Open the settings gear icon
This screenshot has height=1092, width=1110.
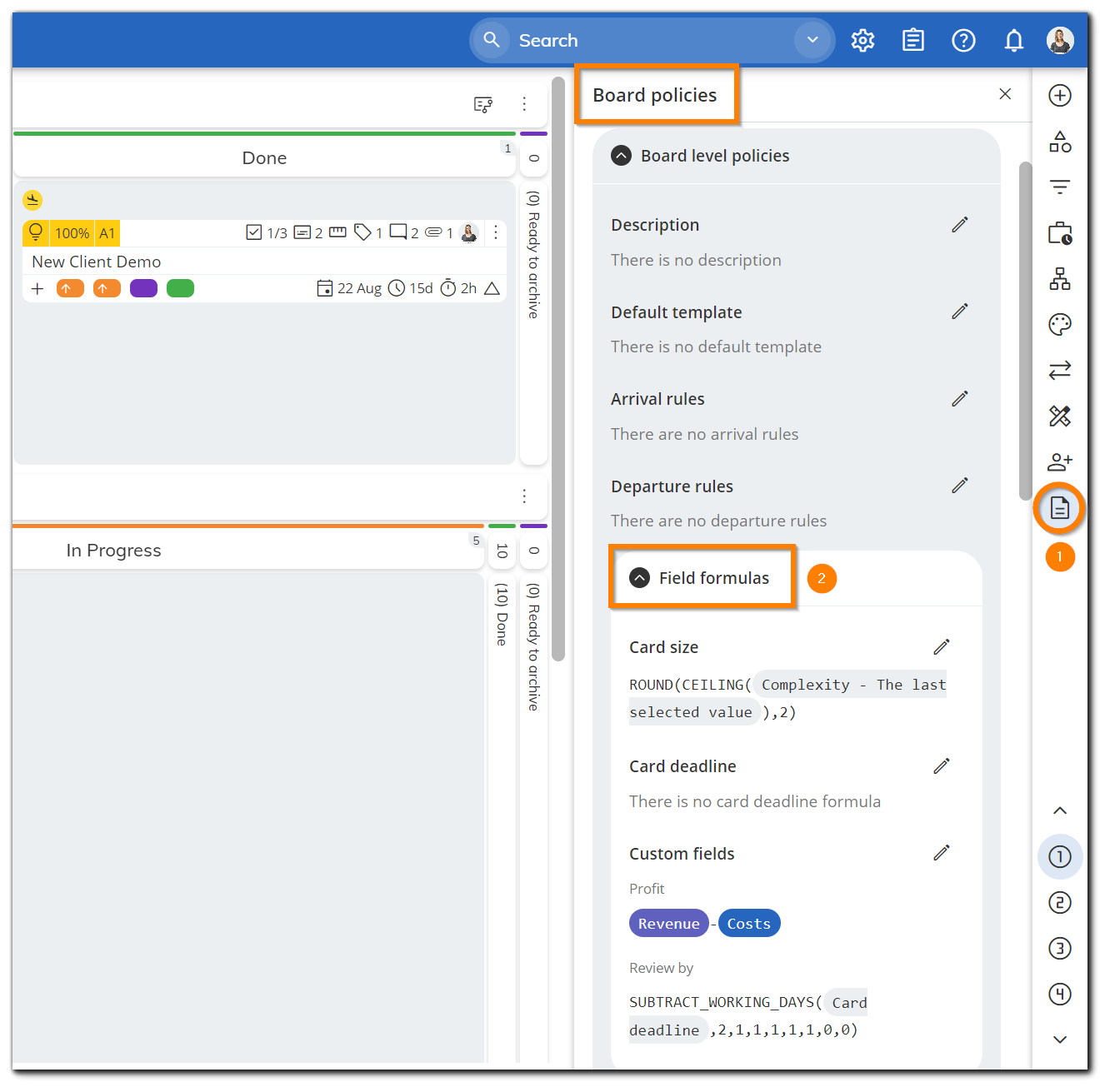(862, 40)
